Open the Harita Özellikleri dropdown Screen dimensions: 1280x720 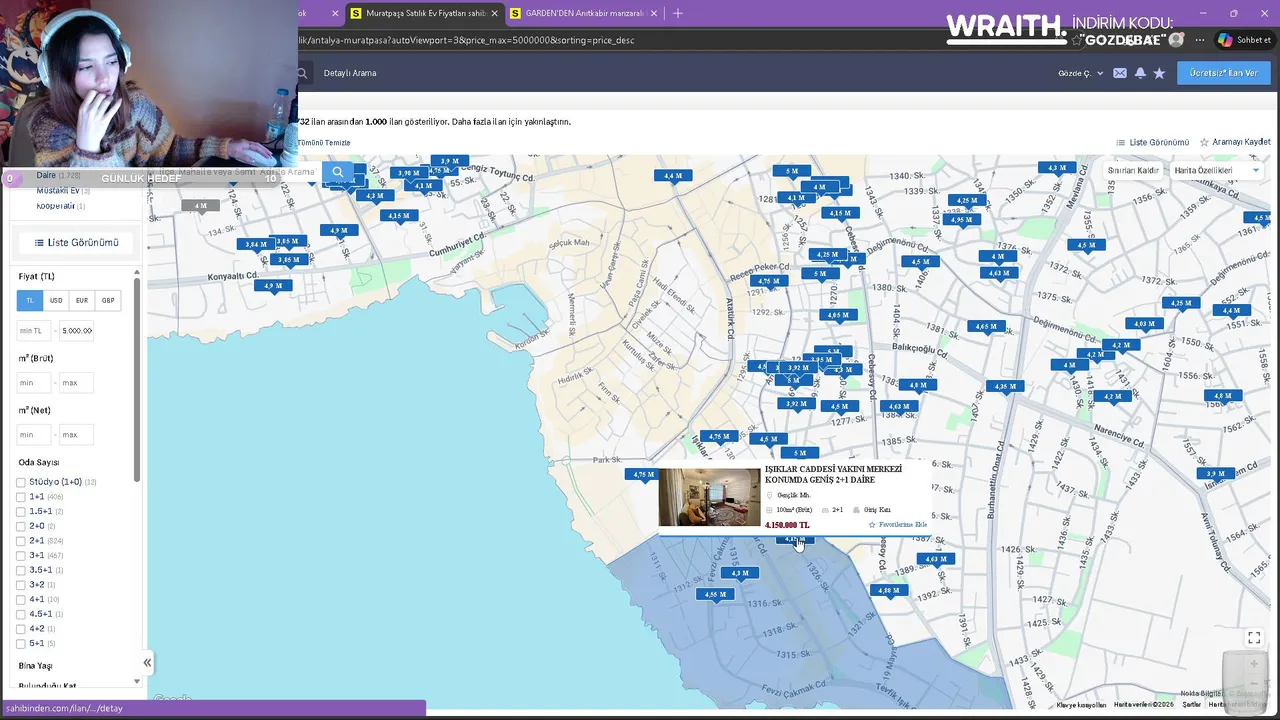pyautogui.click(x=1216, y=170)
